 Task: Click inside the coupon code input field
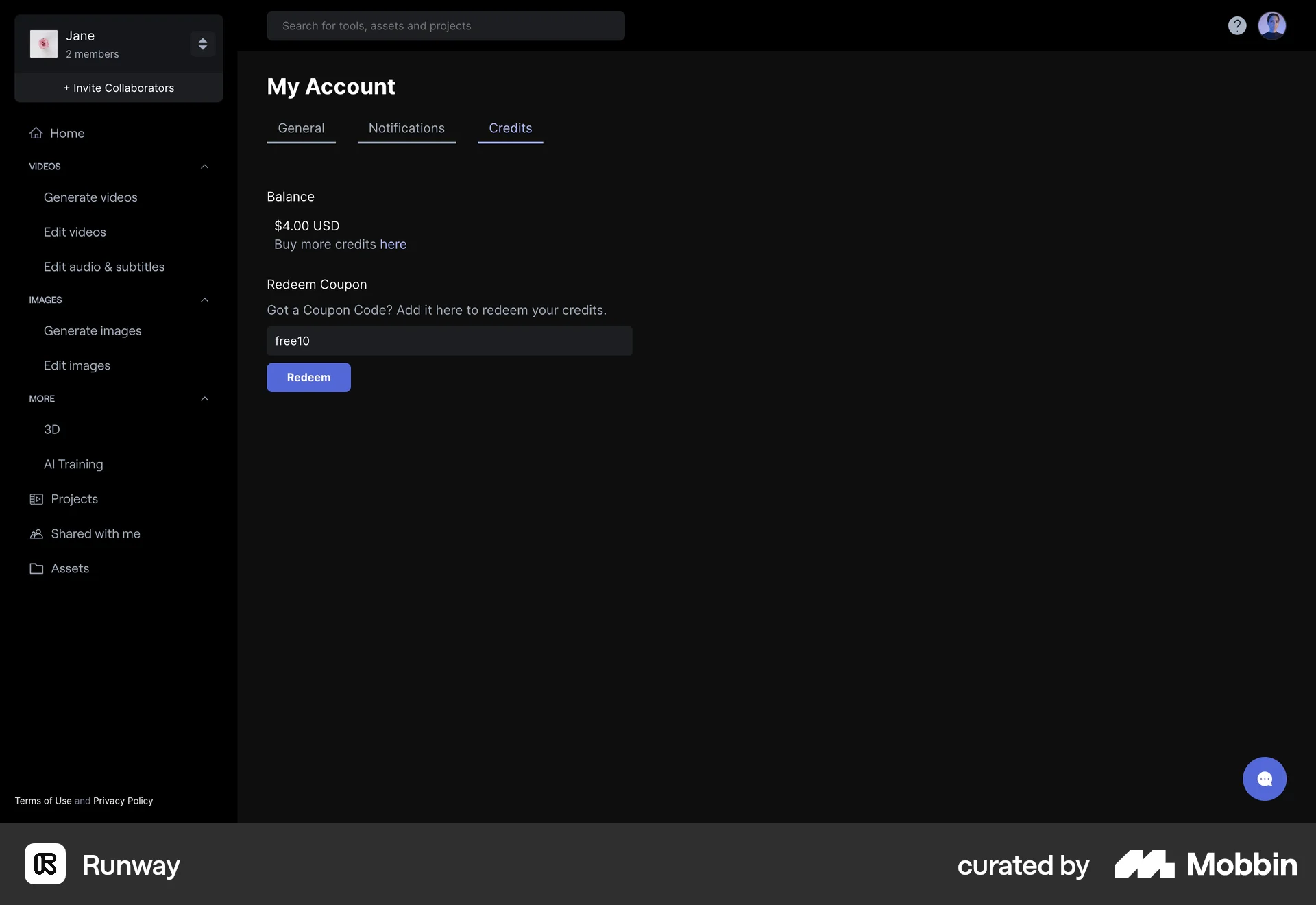tap(449, 341)
